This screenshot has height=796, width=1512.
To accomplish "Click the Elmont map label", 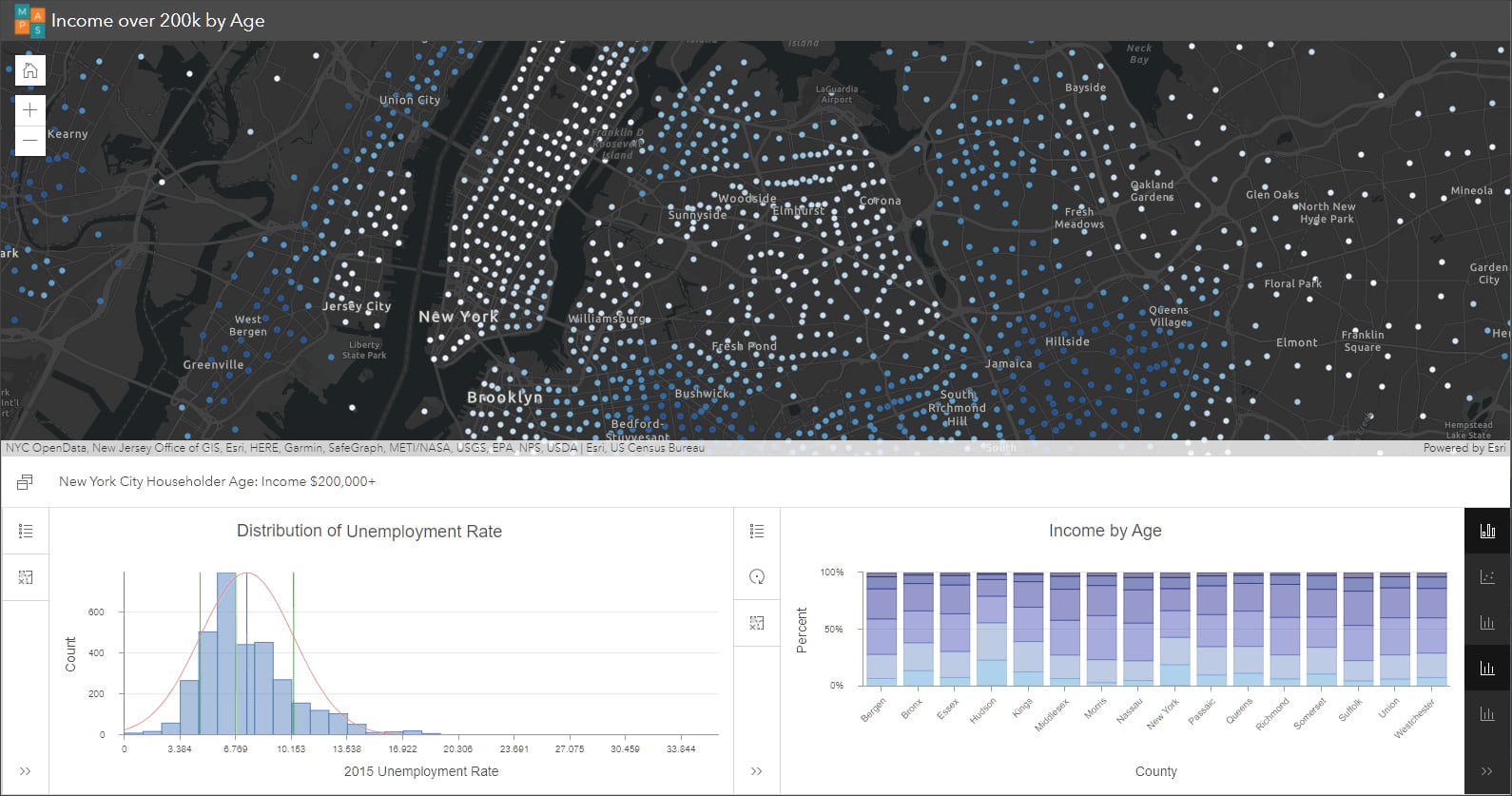I will coord(1297,342).
